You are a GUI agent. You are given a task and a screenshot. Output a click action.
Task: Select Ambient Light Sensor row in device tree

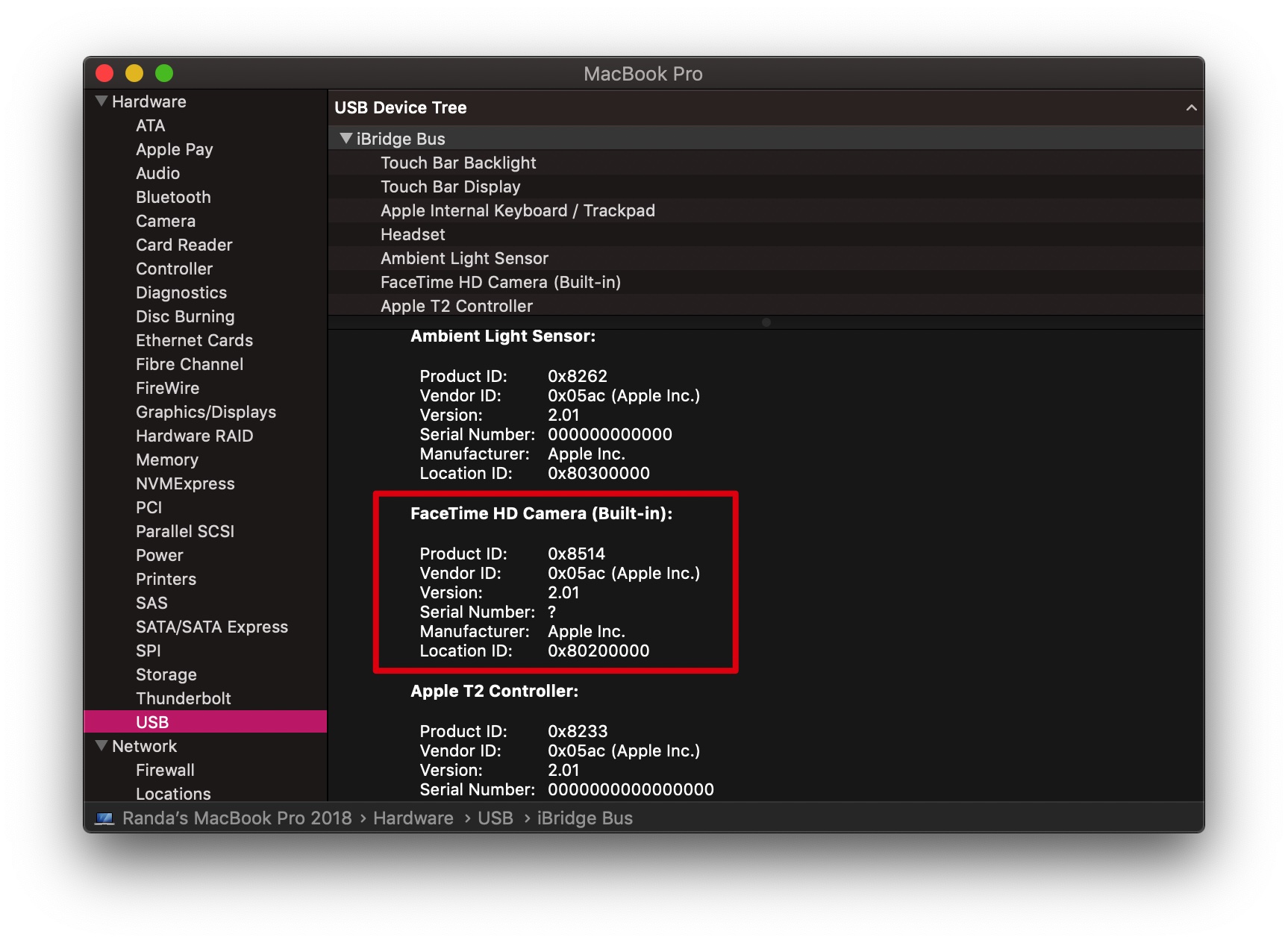(x=766, y=258)
